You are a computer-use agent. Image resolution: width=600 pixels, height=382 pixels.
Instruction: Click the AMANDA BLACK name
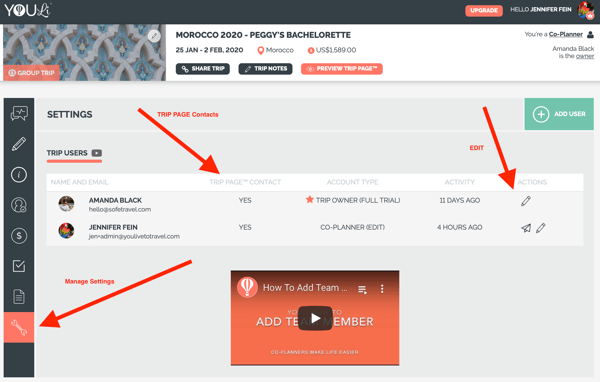point(115,200)
